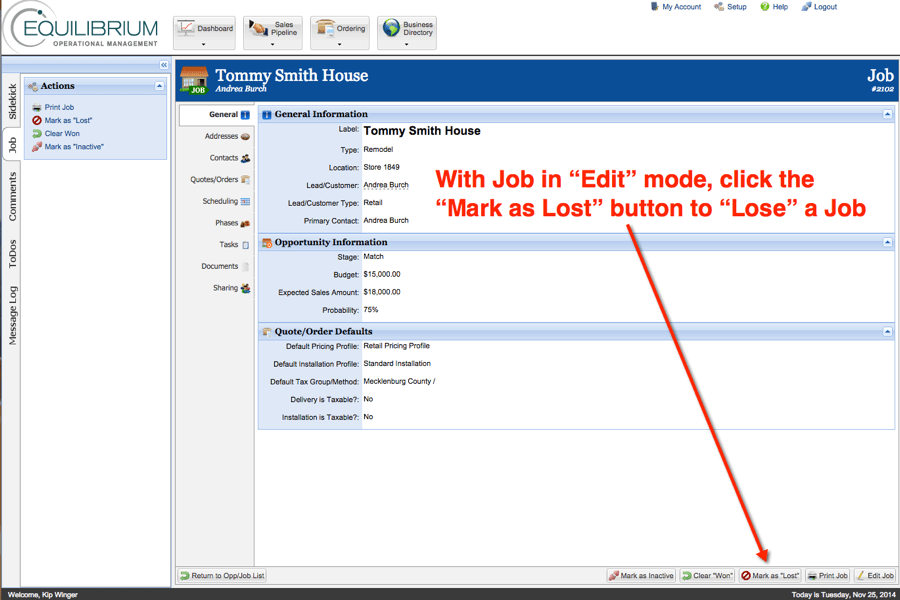Viewport: 900px width, 600px height.
Task: Click the Contacts people icon
Action: pos(245,158)
